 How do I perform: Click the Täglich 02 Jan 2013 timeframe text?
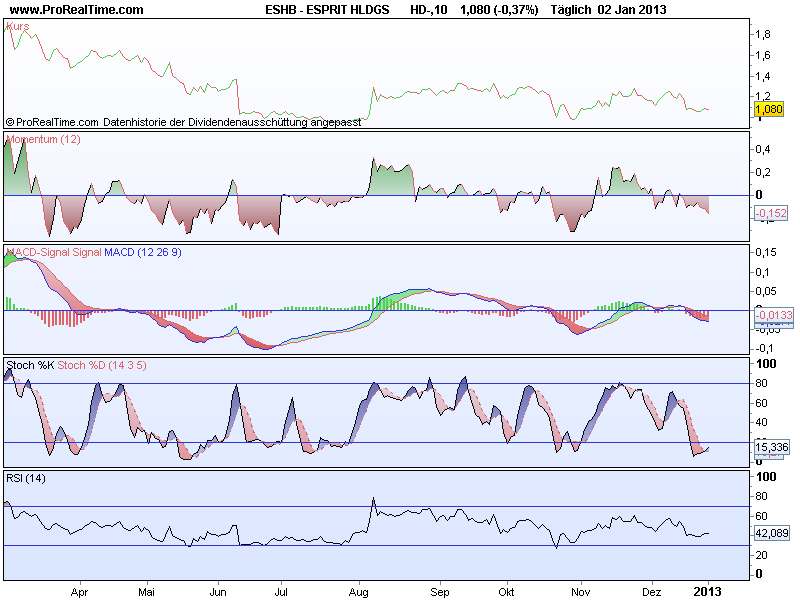[608, 9]
